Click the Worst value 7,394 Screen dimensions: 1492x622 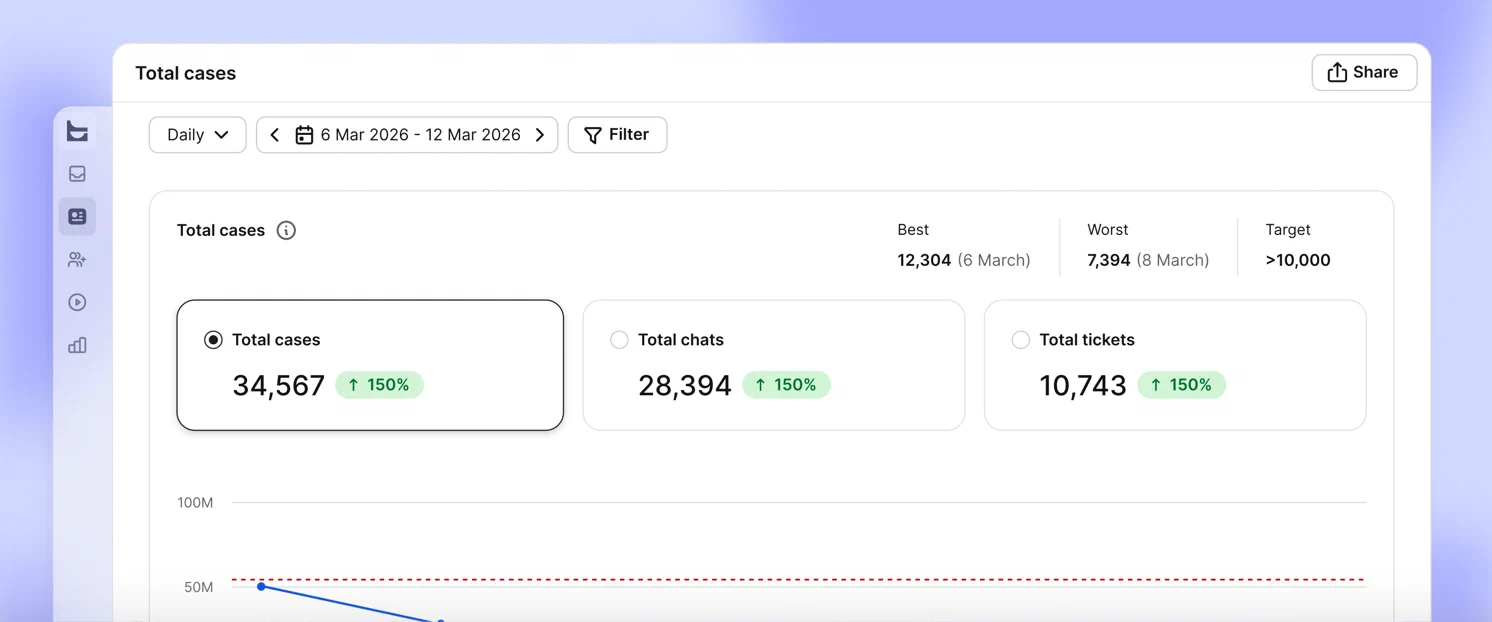click(x=1109, y=260)
